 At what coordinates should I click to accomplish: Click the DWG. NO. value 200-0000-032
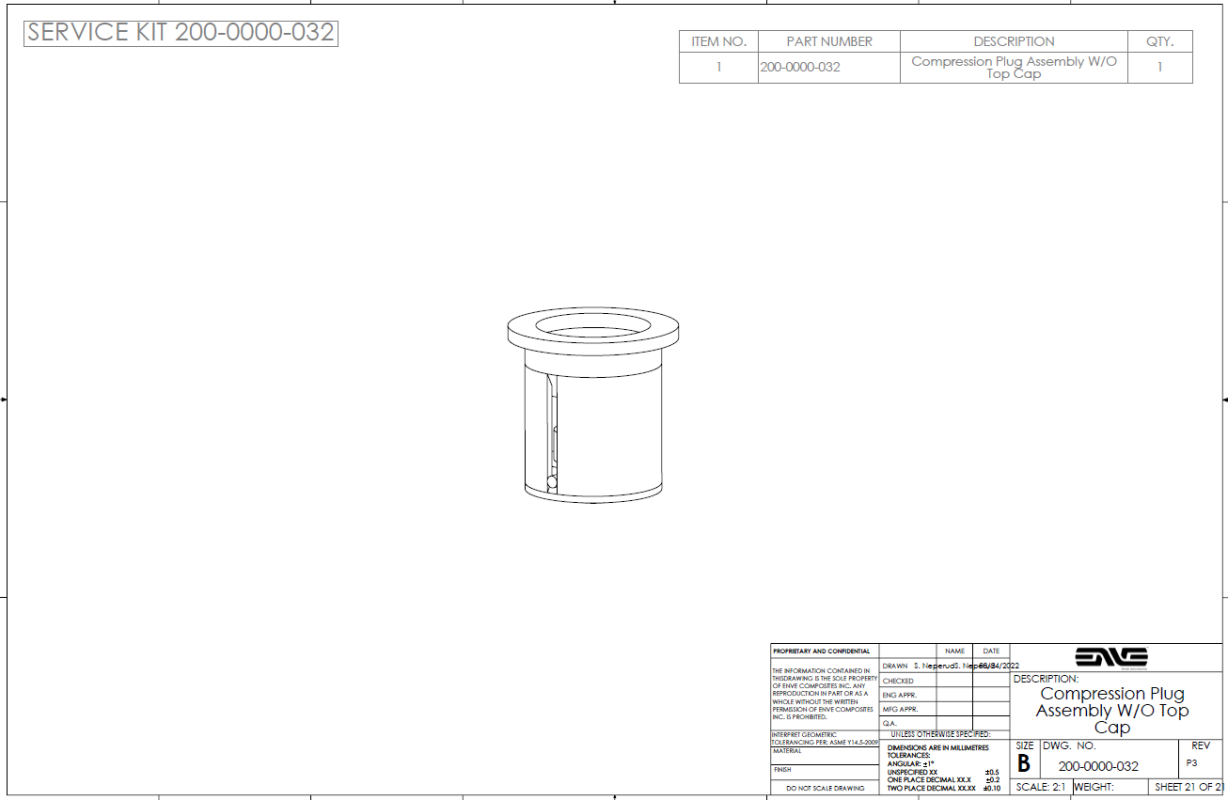(x=1098, y=766)
